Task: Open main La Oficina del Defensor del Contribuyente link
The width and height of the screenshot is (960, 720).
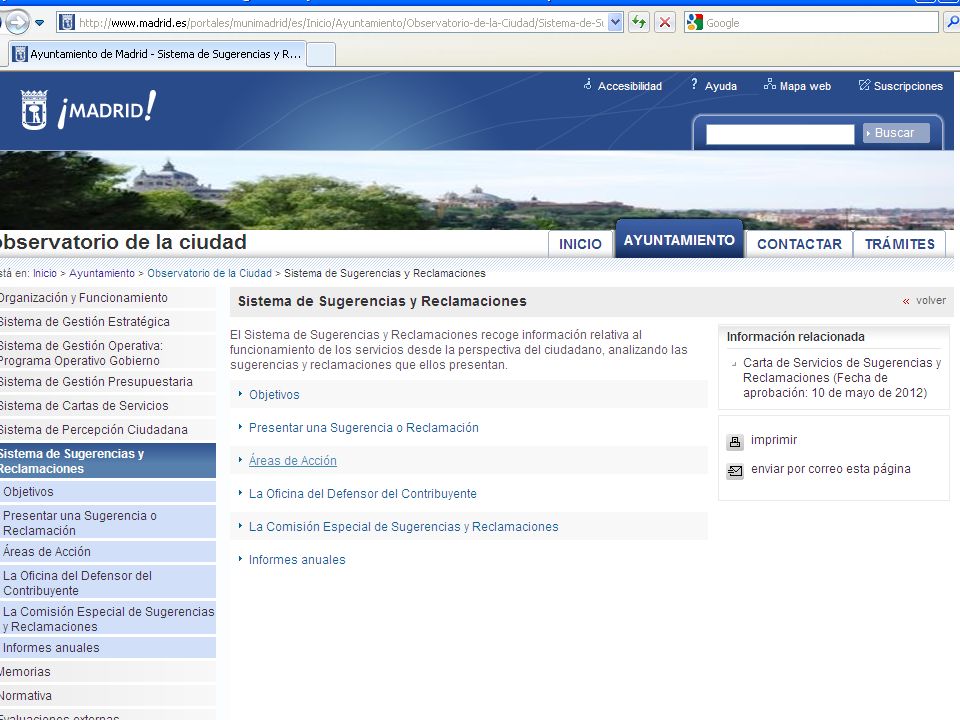Action: (x=362, y=493)
